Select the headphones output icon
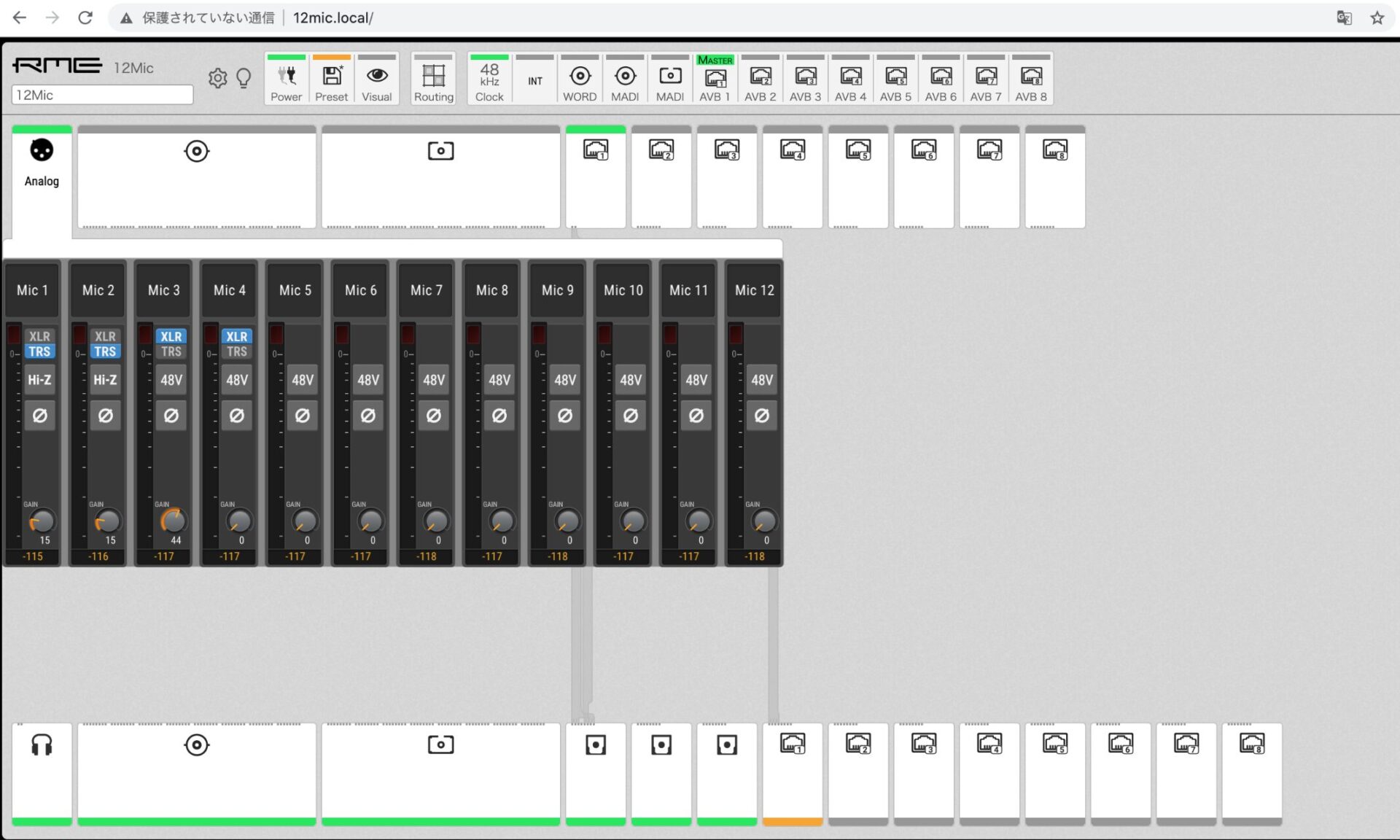The image size is (1400, 840). (42, 745)
